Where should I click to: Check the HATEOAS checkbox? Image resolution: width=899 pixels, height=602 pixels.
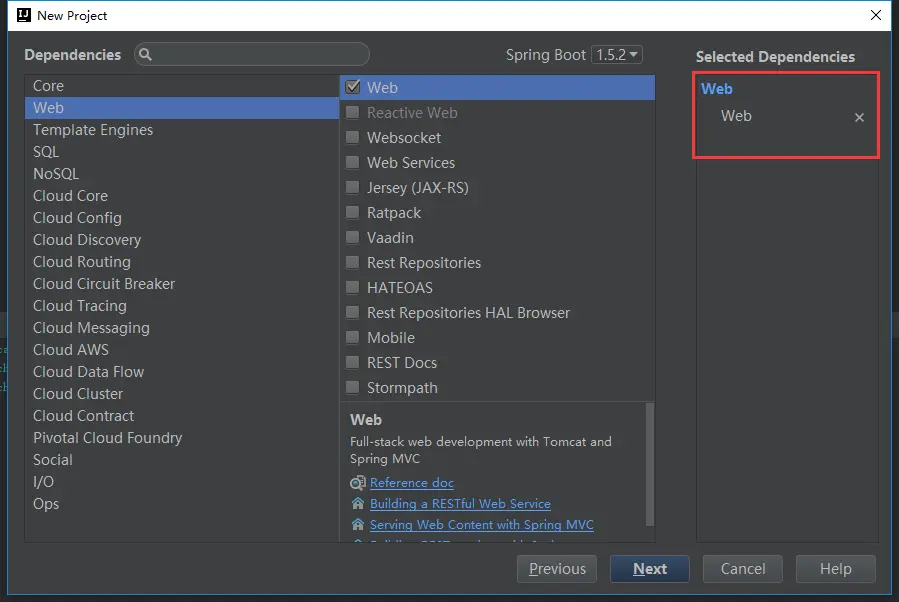click(353, 287)
